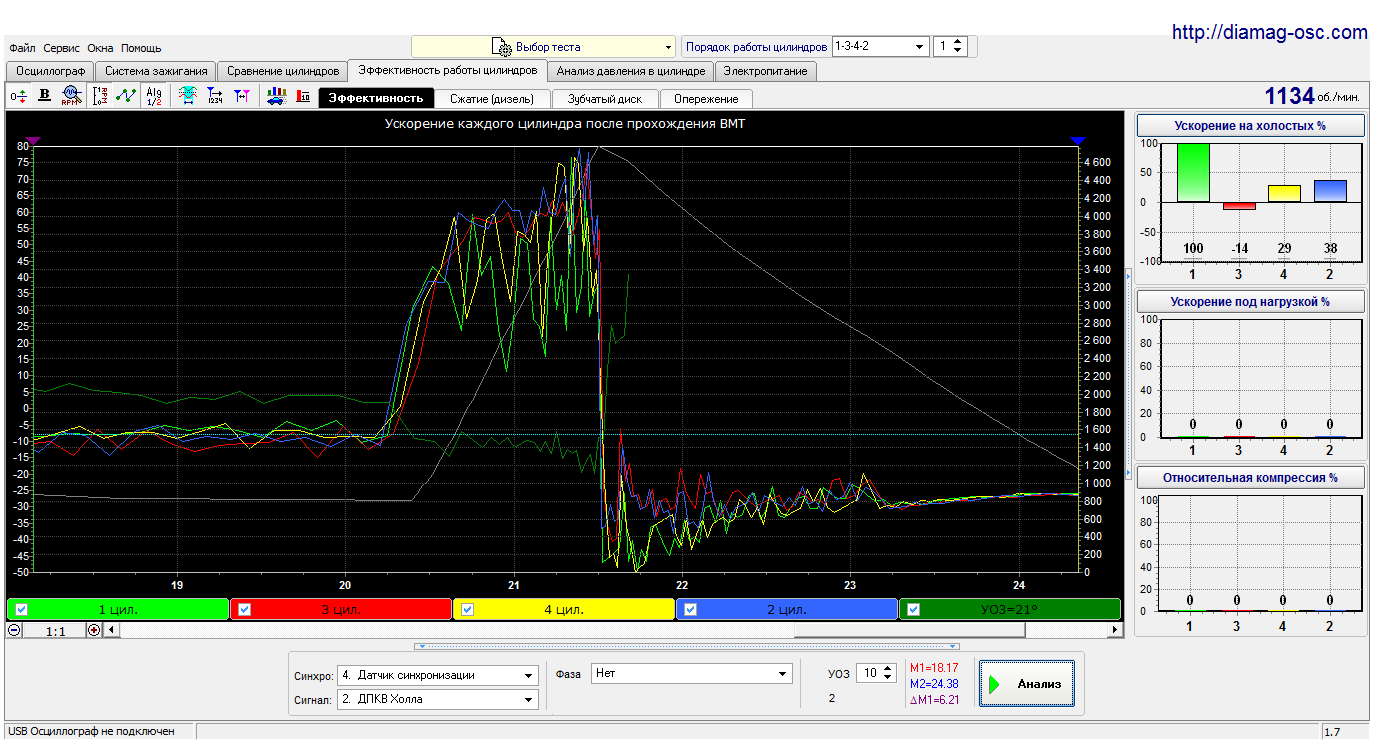Click the red bar 10 icon
Viewport: 1382px width, 744px height.
tap(302, 96)
